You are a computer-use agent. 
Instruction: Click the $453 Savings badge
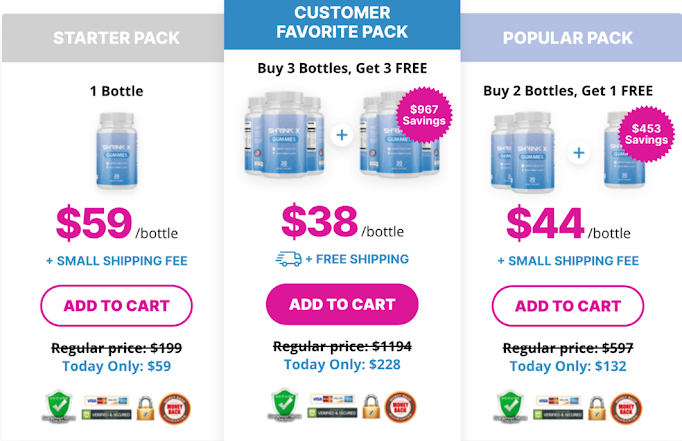click(x=646, y=134)
